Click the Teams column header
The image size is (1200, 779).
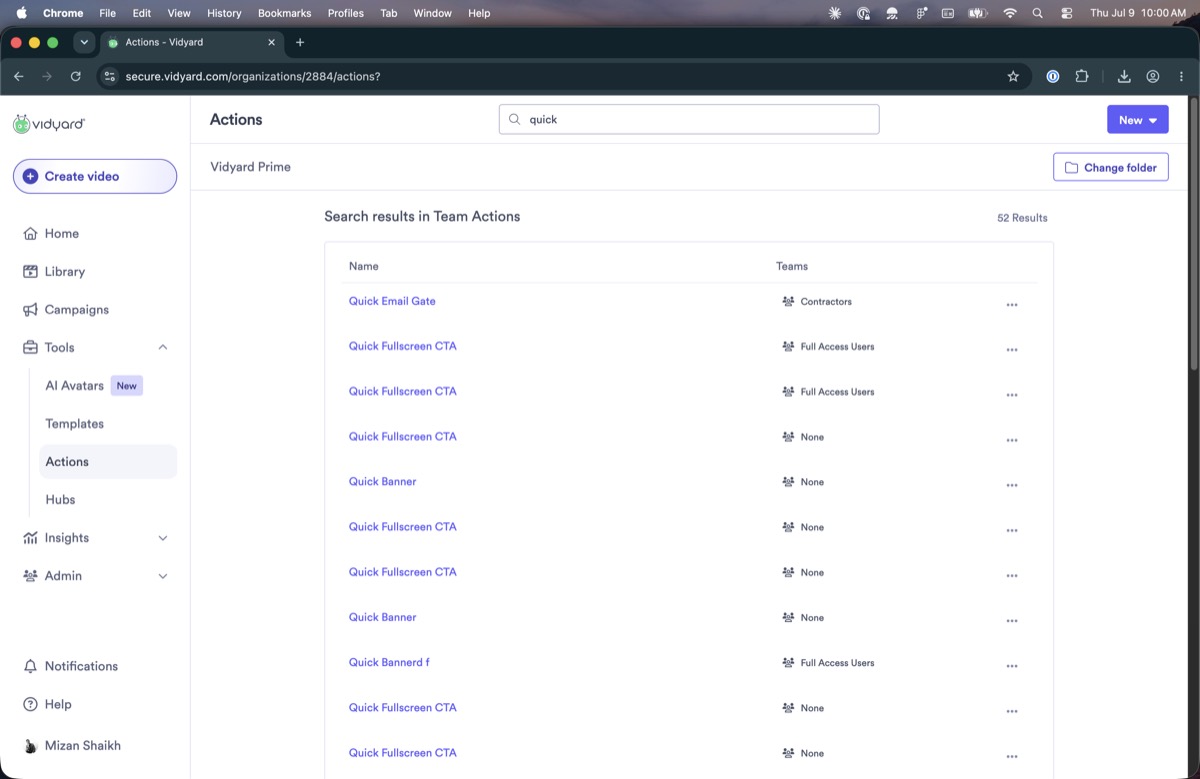[792, 266]
